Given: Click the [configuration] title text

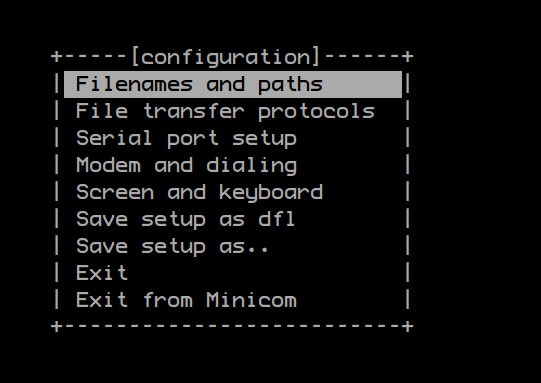Looking at the screenshot, I should point(226,57).
